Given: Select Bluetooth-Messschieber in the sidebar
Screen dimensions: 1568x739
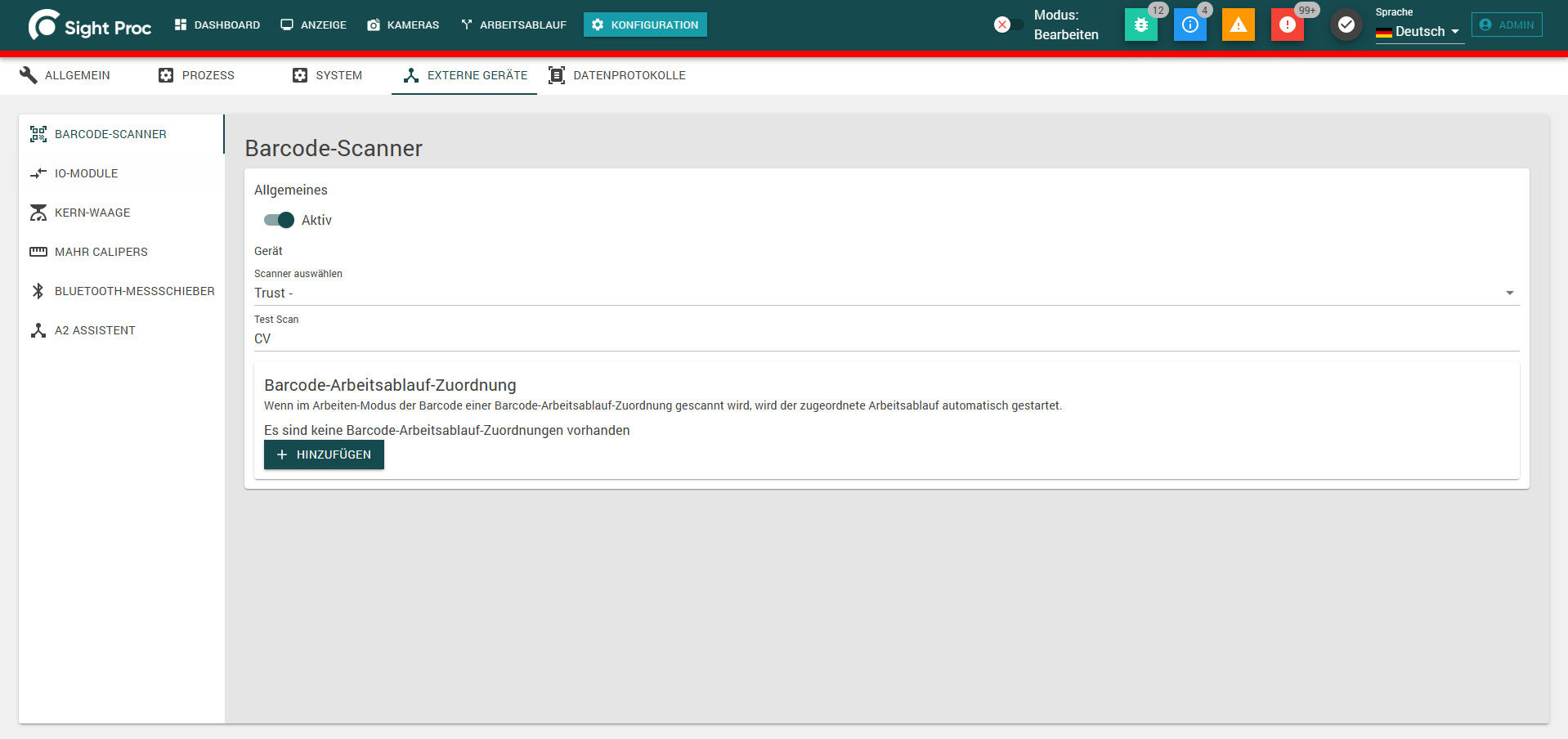Looking at the screenshot, I should (121, 291).
